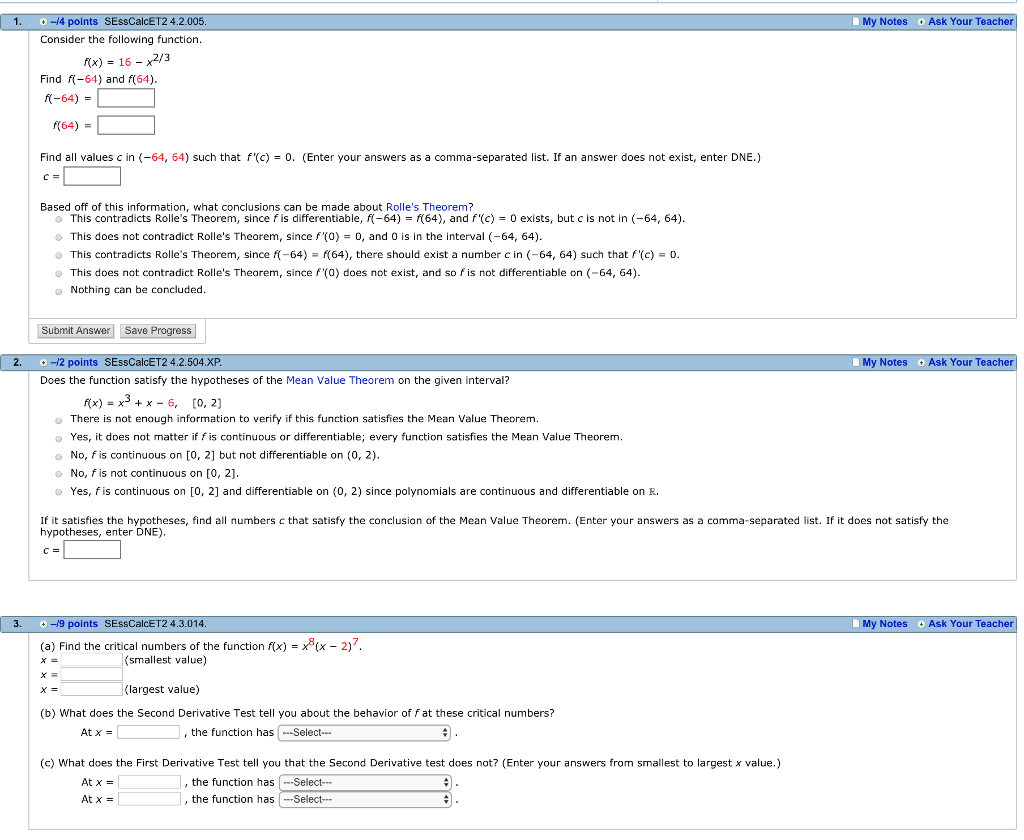Click the '–/2 points' link in question 2
Screen dimensions: 1024x840
pyautogui.click(x=74, y=363)
